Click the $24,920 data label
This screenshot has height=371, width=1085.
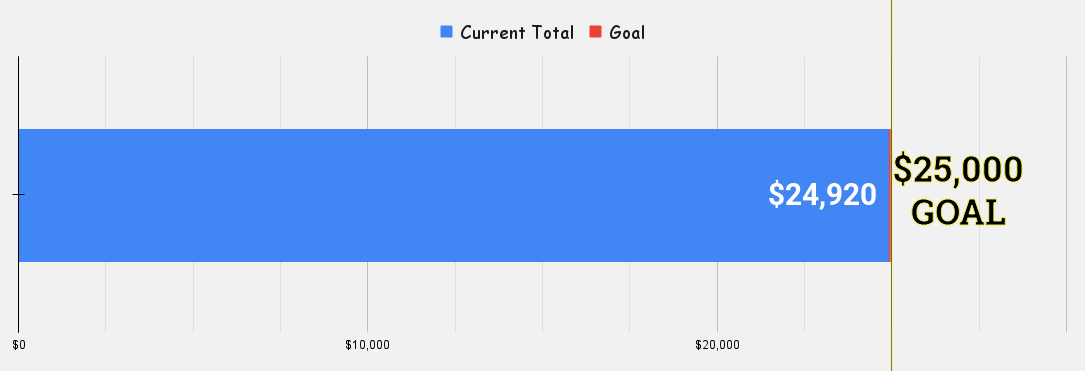(822, 195)
